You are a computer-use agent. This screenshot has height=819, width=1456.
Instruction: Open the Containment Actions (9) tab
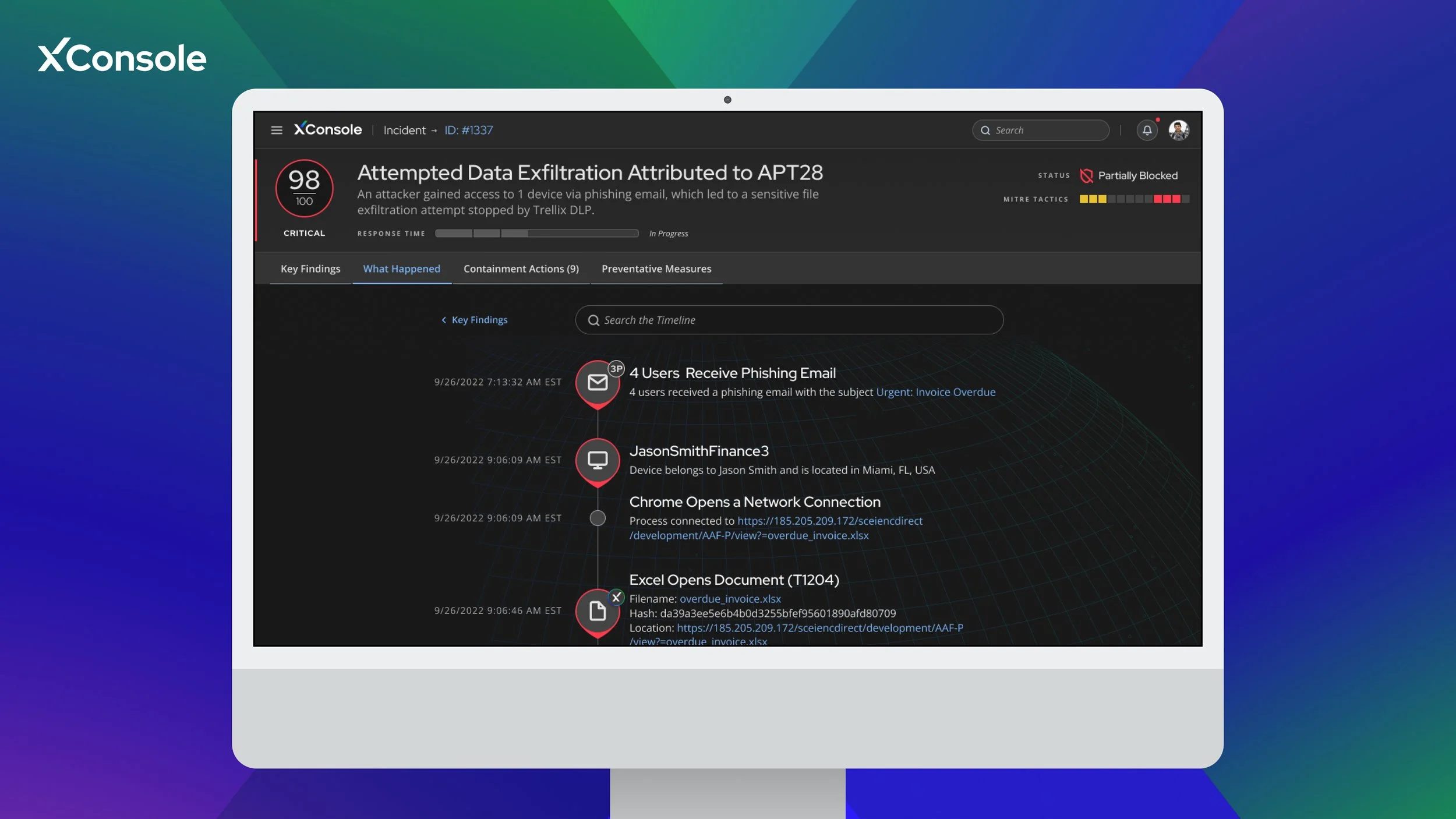coord(521,269)
